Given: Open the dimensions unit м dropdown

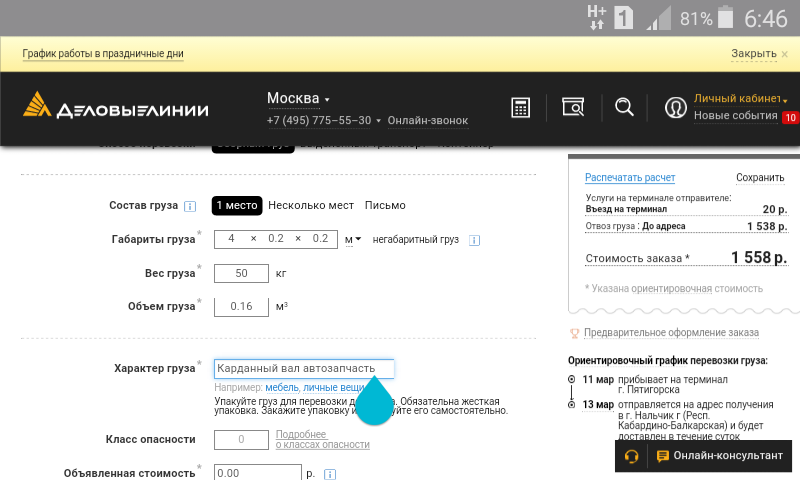Looking at the screenshot, I should pos(353,239).
